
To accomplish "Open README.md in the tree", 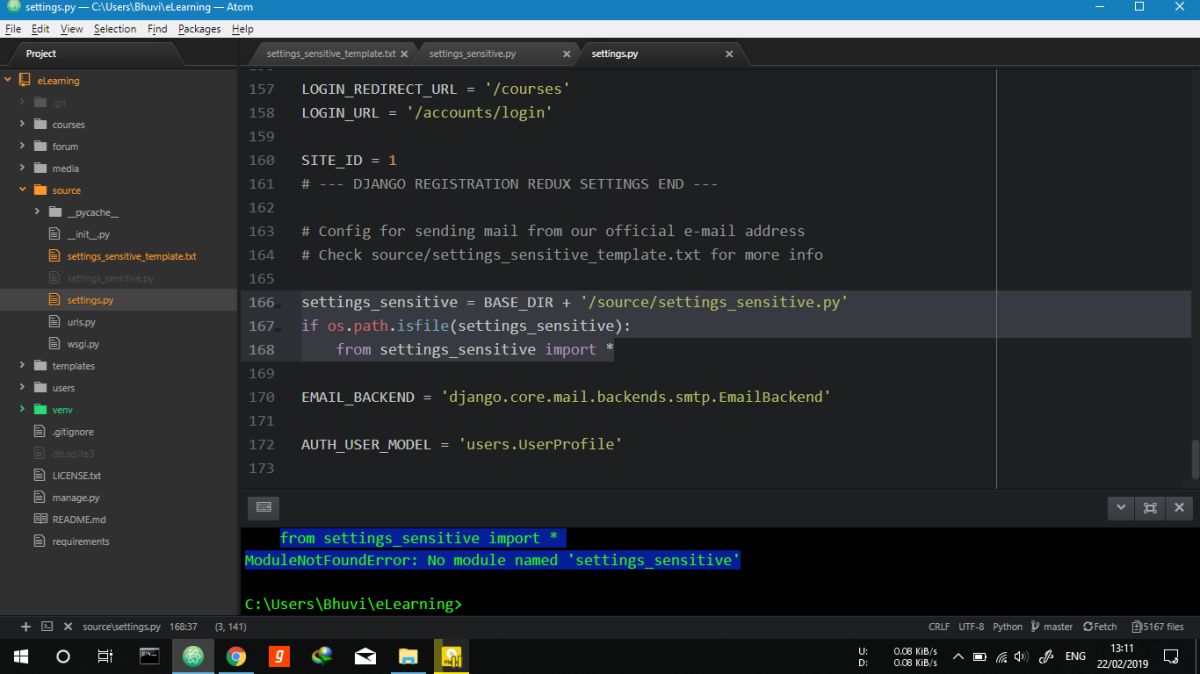I will coord(79,520).
